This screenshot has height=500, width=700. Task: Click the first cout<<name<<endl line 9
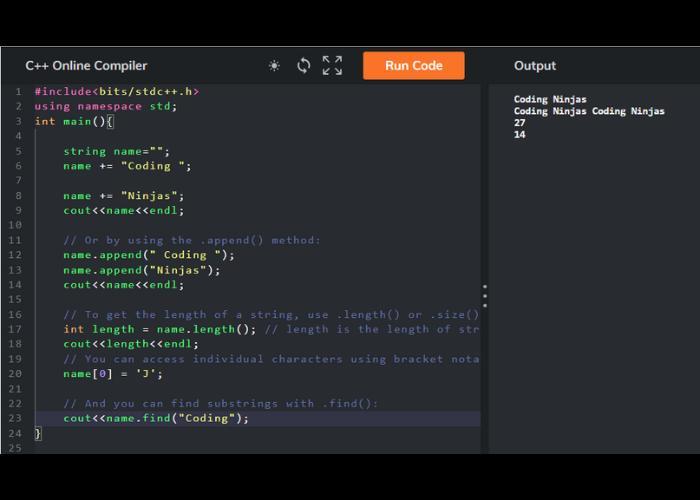pyautogui.click(x=124, y=210)
